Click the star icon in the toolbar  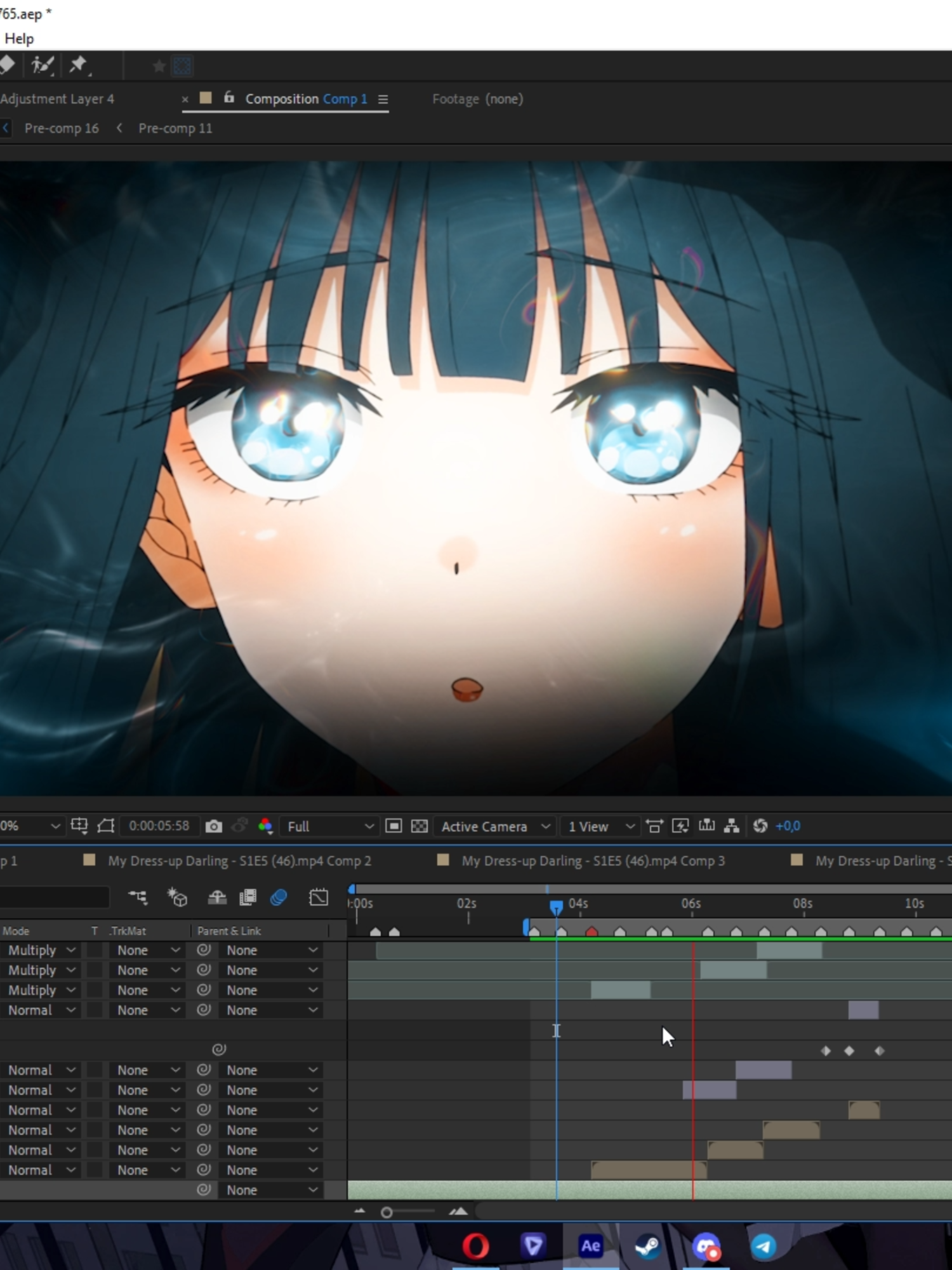point(159,65)
